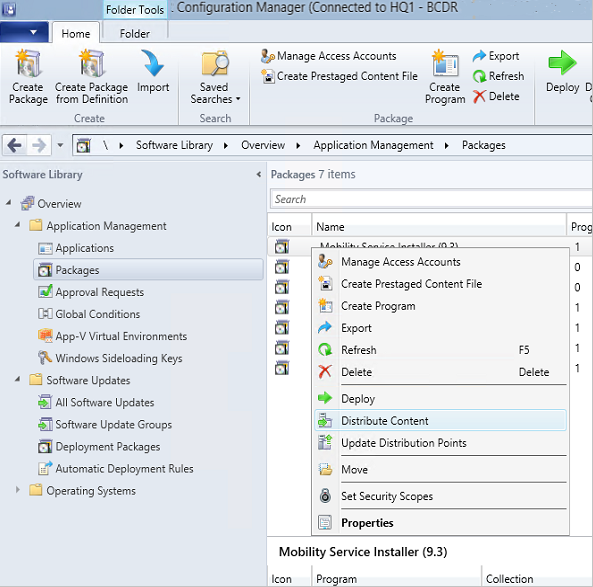Open the Saved Searches dropdown
Image resolution: width=593 pixels, height=587 pixels.
pos(215,76)
